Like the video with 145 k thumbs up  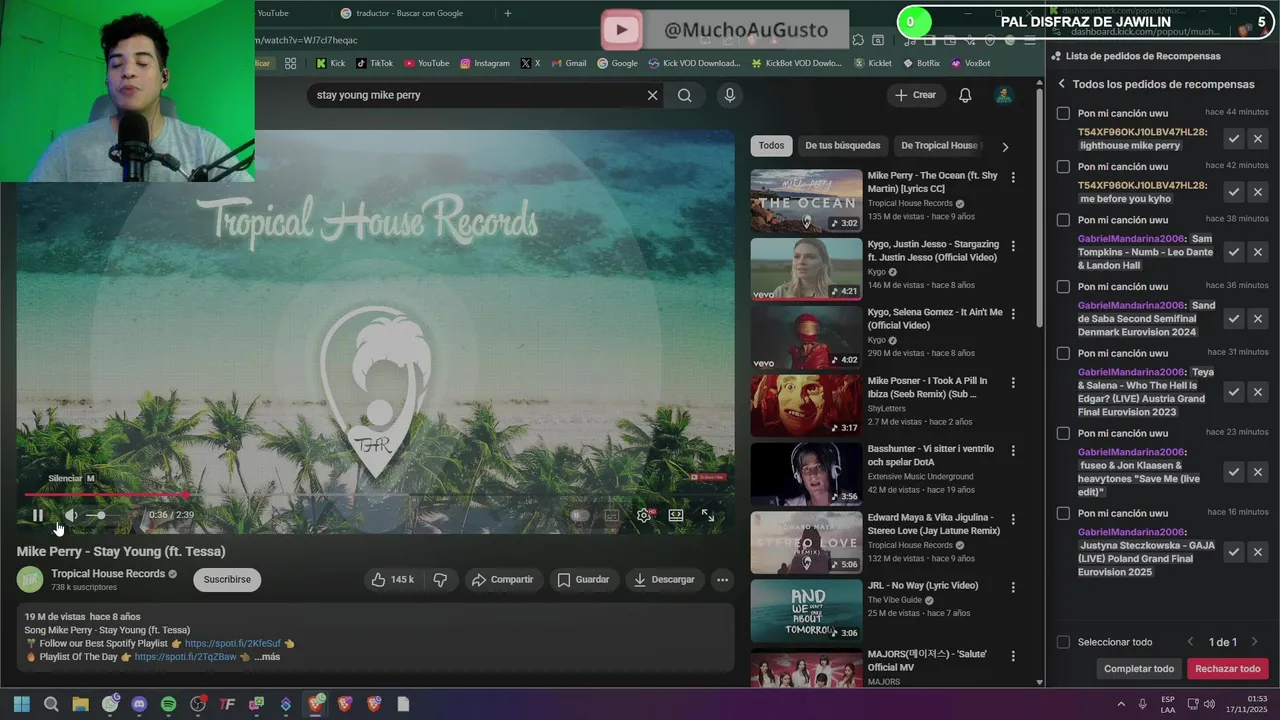point(394,579)
